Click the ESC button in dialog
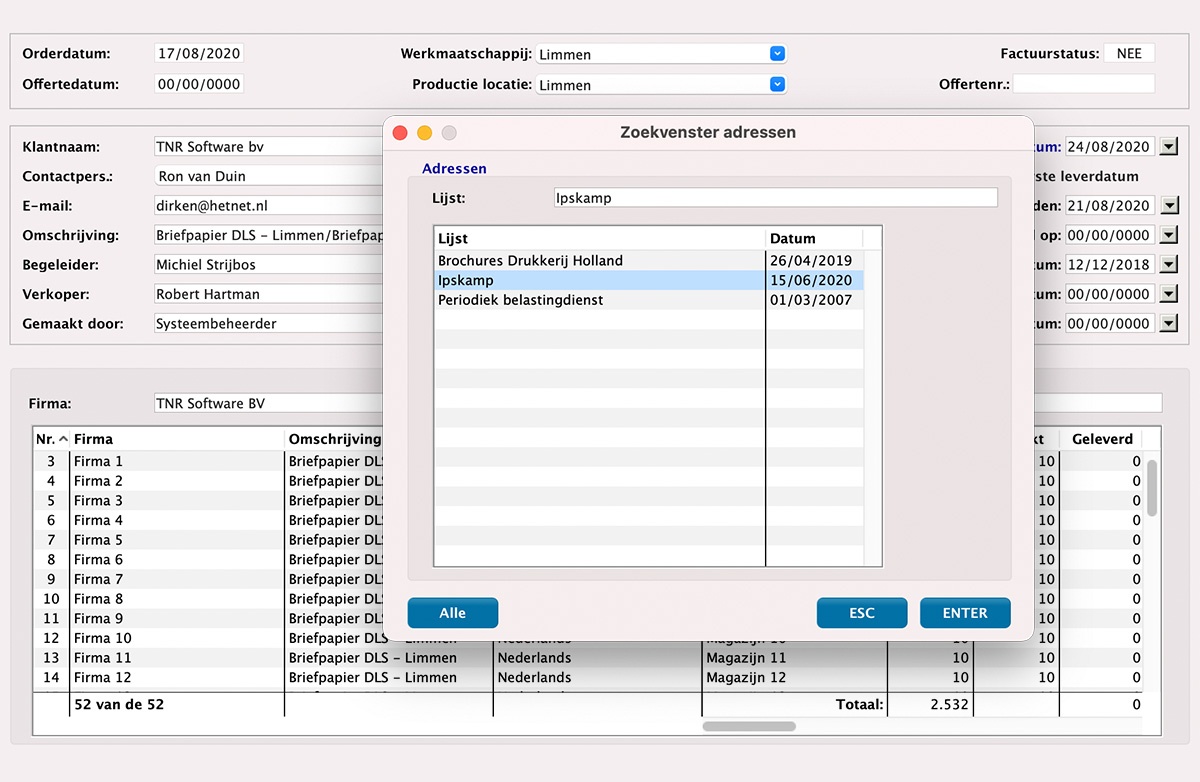1200x782 pixels. pos(862,613)
